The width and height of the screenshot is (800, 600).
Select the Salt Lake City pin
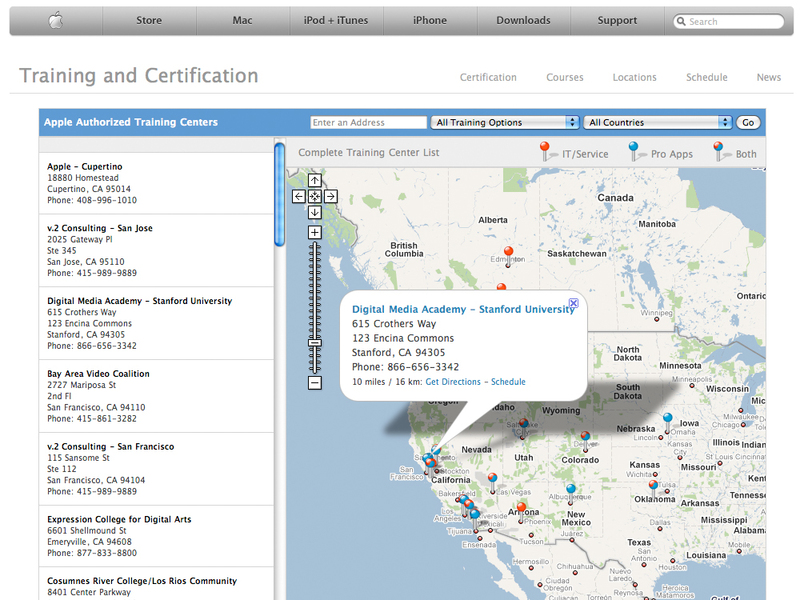(x=523, y=428)
